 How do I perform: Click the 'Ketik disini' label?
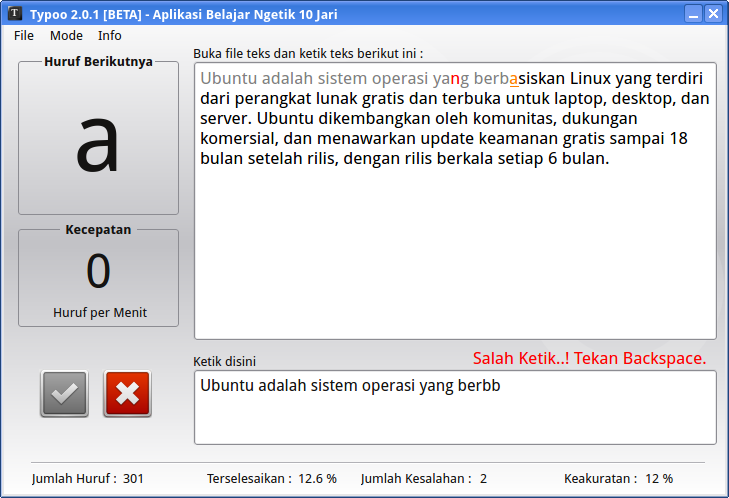click(x=225, y=361)
